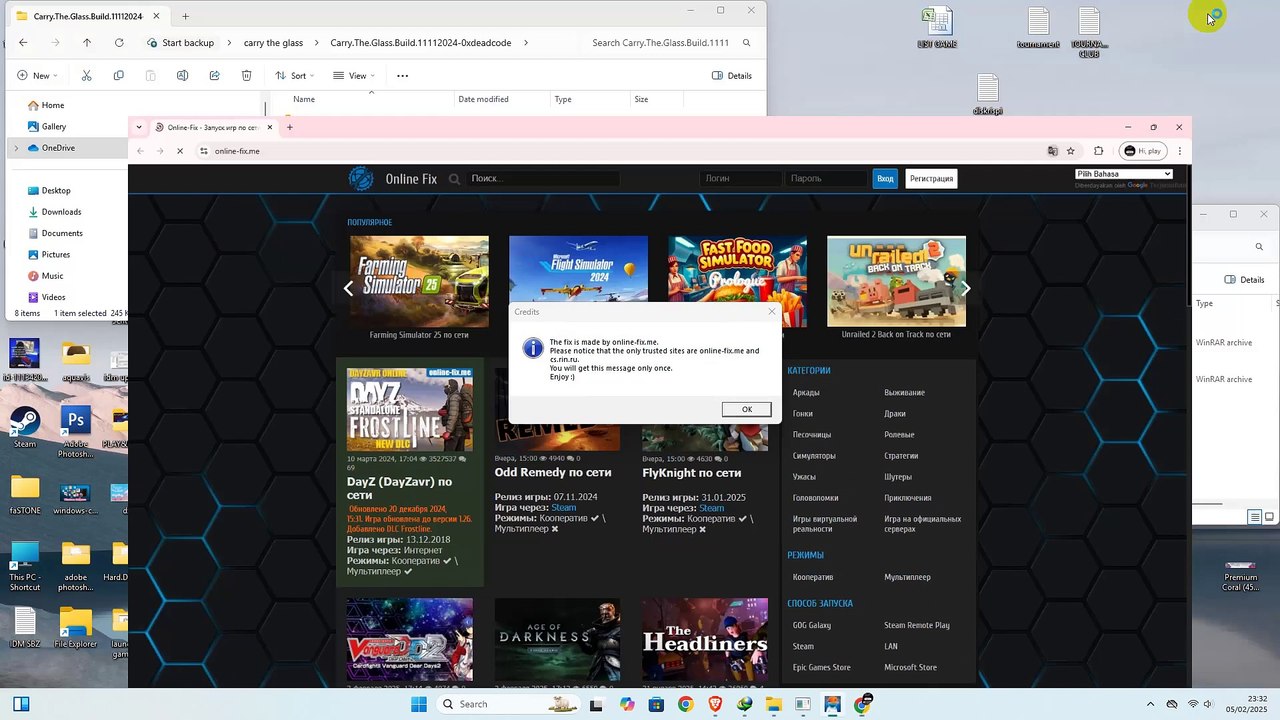Click the Share icon in File Explorer
The image size is (1280, 720).
tap(214, 76)
